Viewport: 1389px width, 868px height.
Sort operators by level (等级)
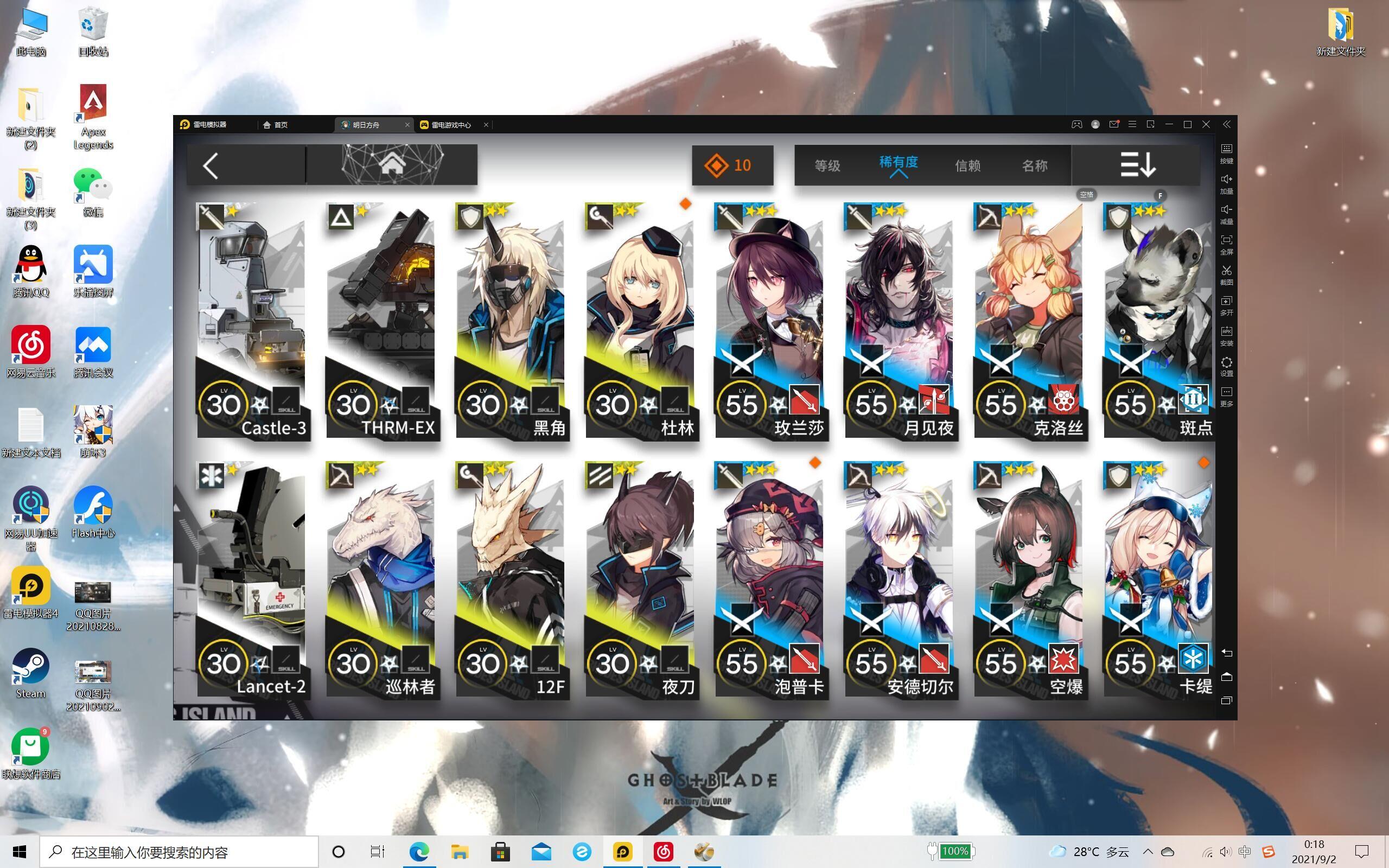(827, 165)
